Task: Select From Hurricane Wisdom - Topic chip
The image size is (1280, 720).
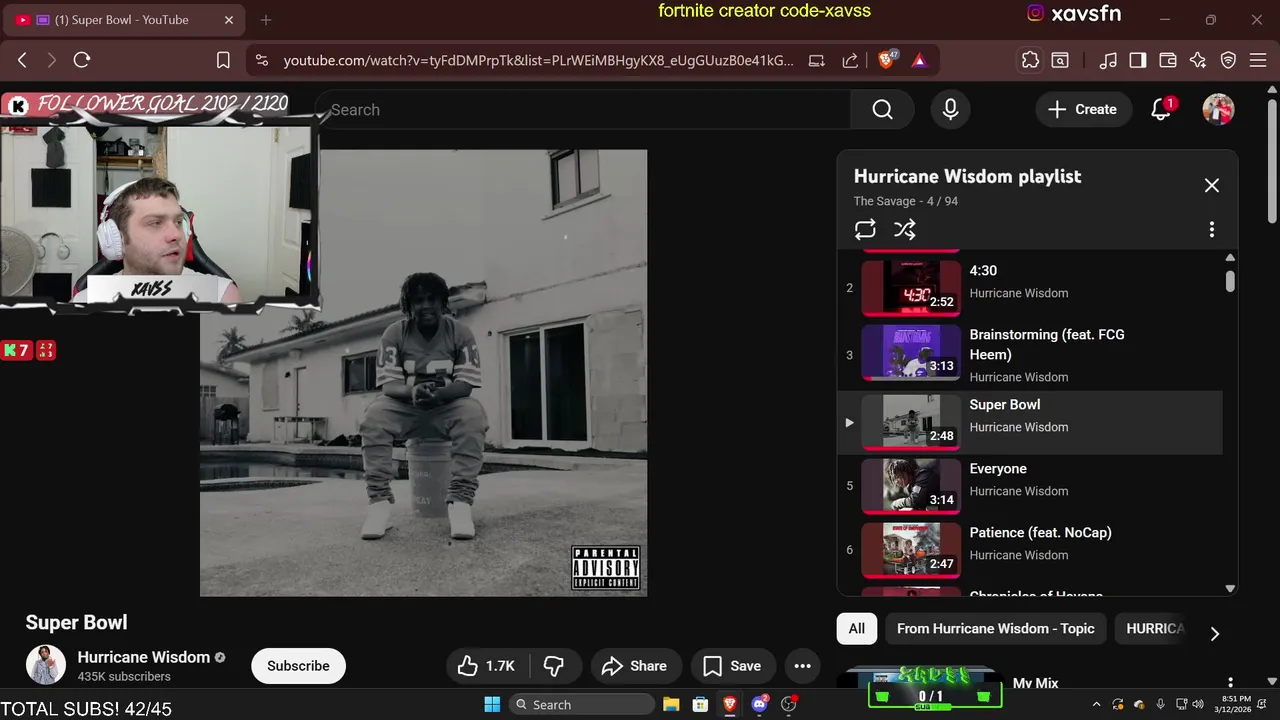Action: click(996, 629)
